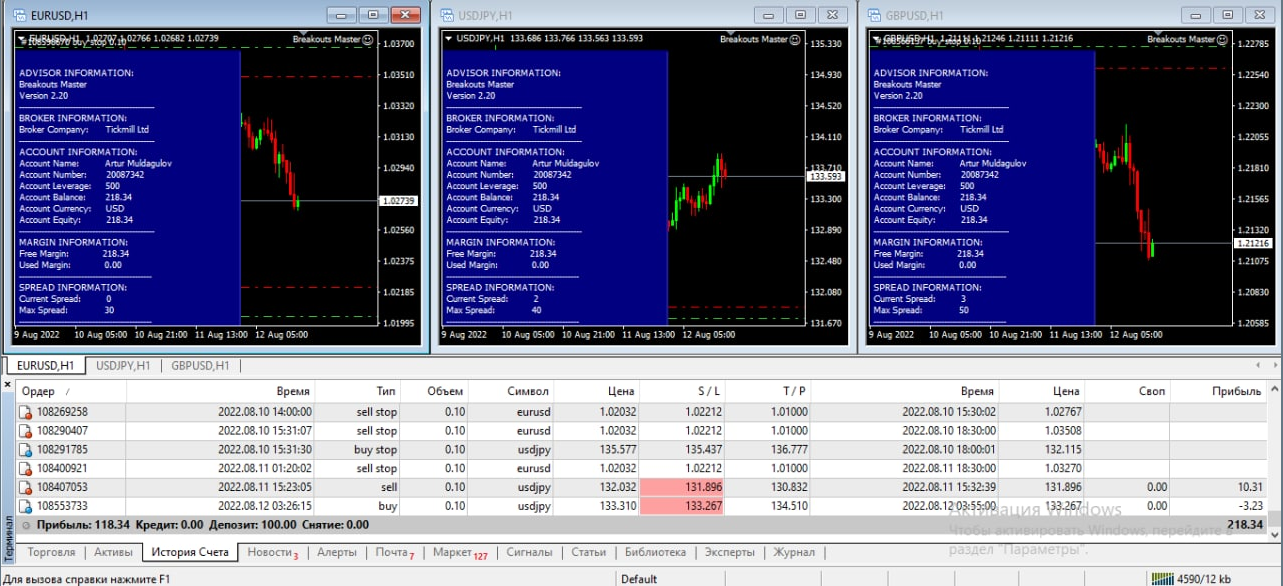Open the Журнал tab

(794, 552)
